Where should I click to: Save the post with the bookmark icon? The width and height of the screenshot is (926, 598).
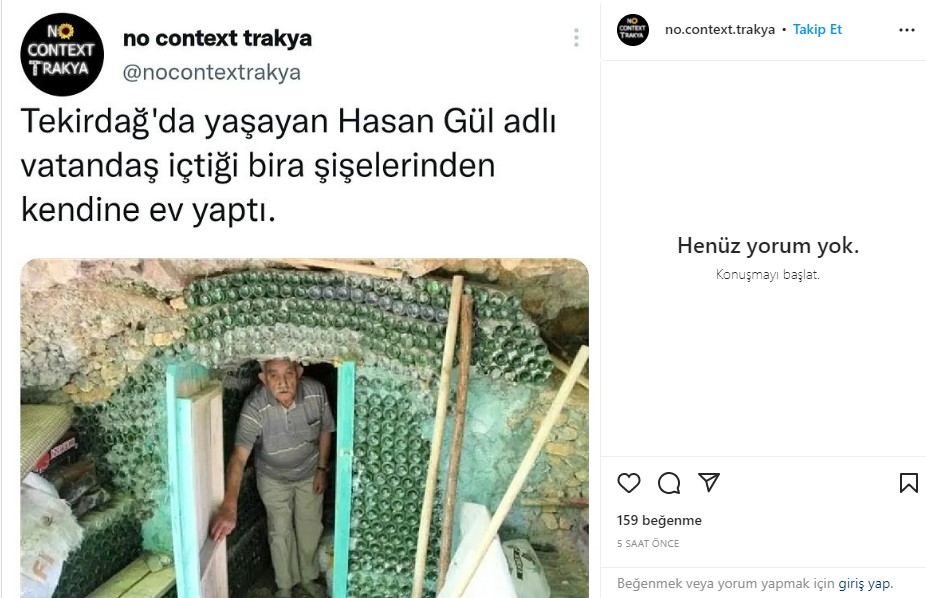point(909,483)
